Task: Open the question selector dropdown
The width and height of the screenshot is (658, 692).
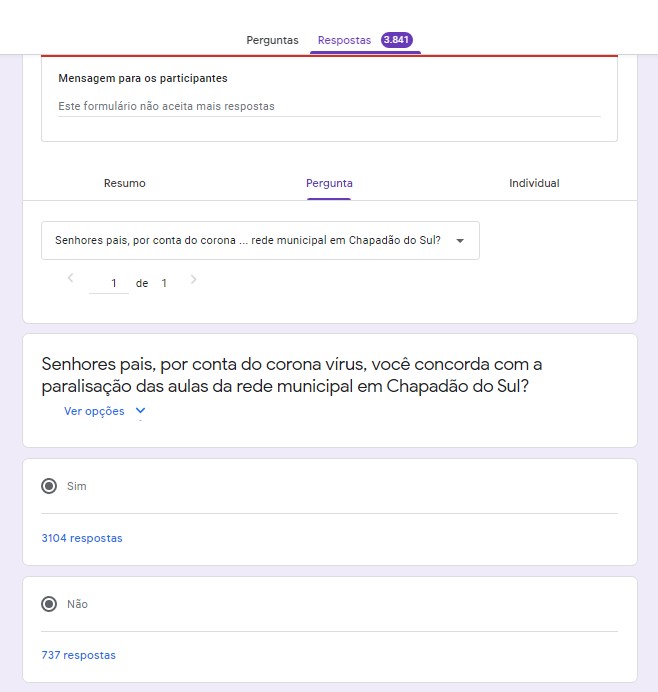Action: [260, 241]
